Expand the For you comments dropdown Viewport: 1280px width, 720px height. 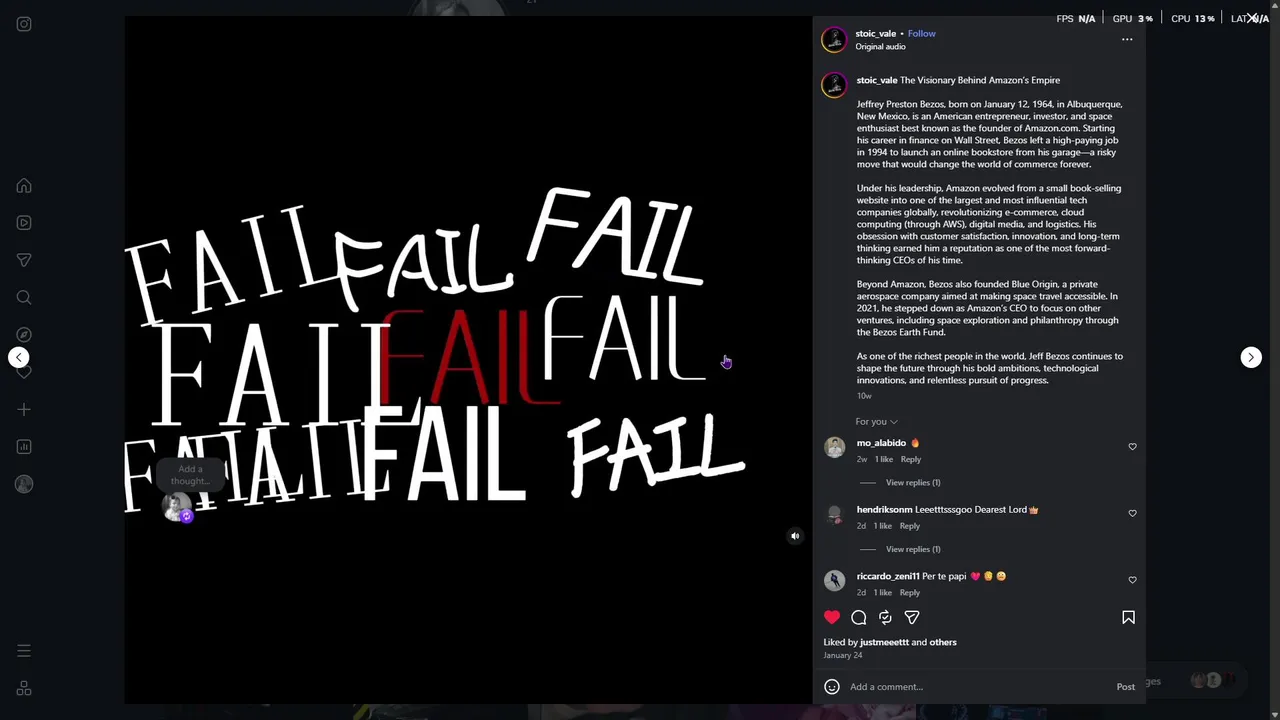click(x=876, y=422)
